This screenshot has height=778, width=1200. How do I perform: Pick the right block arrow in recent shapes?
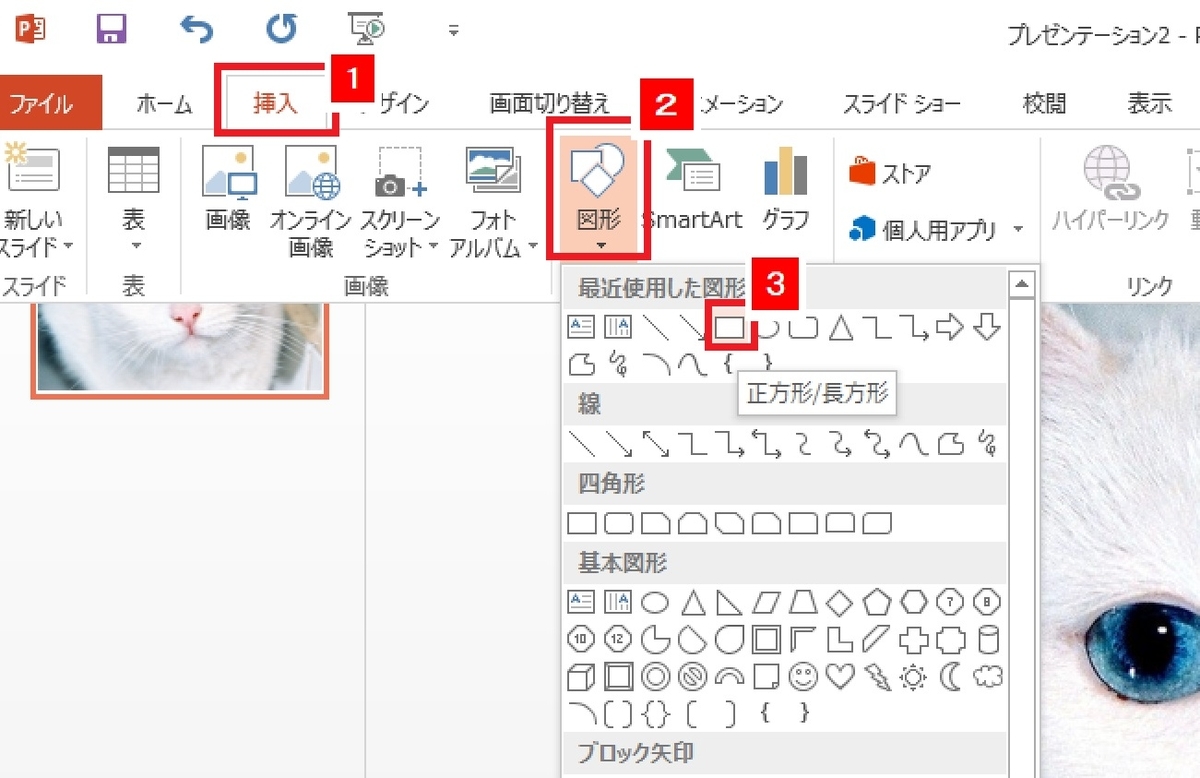coord(950,327)
